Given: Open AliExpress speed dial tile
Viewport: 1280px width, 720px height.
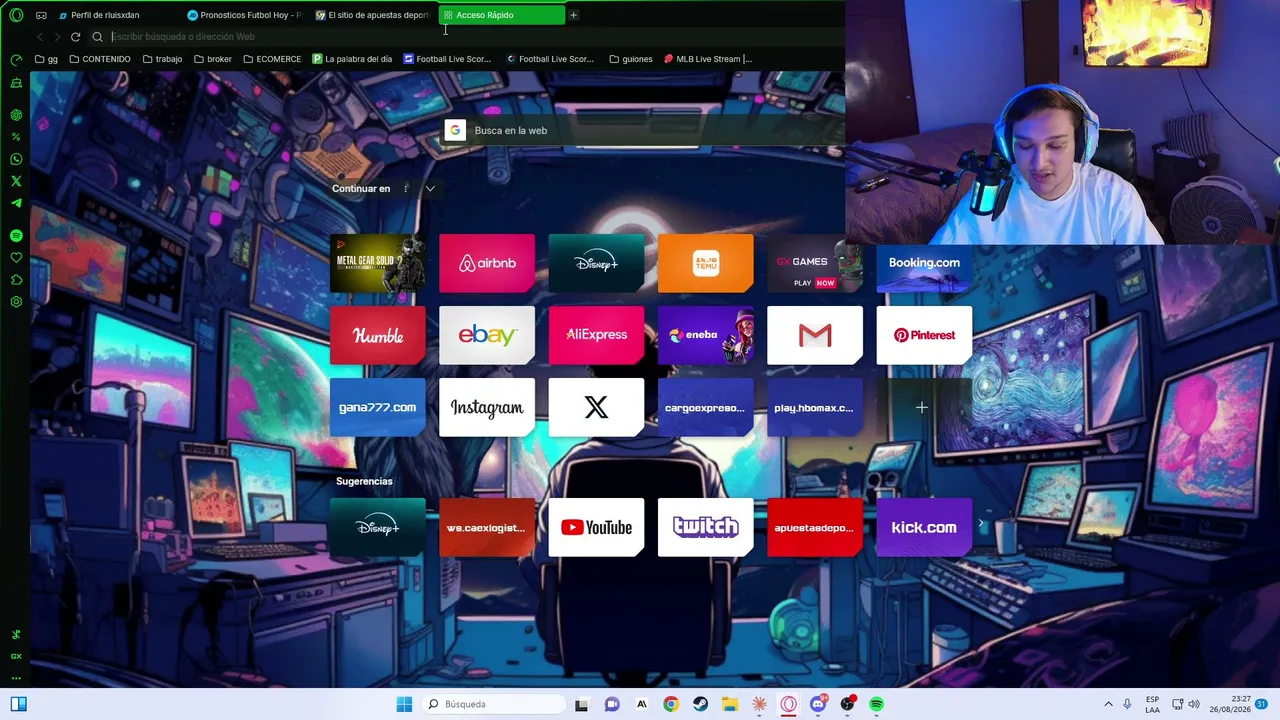Looking at the screenshot, I should [596, 335].
